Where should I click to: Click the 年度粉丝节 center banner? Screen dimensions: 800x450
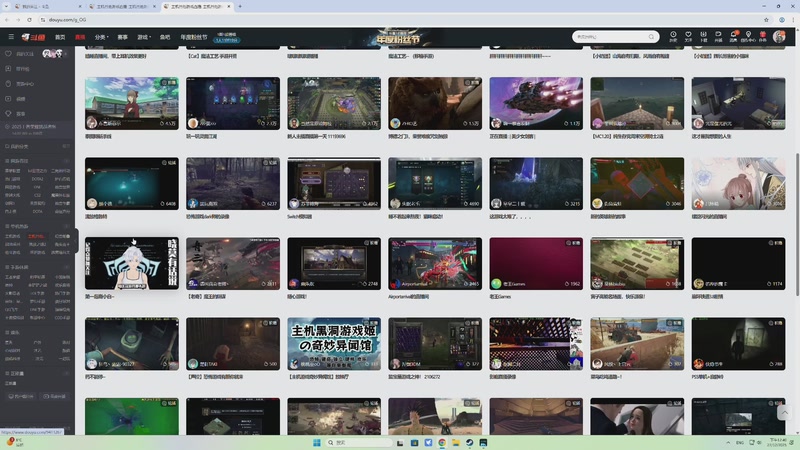tap(399, 37)
